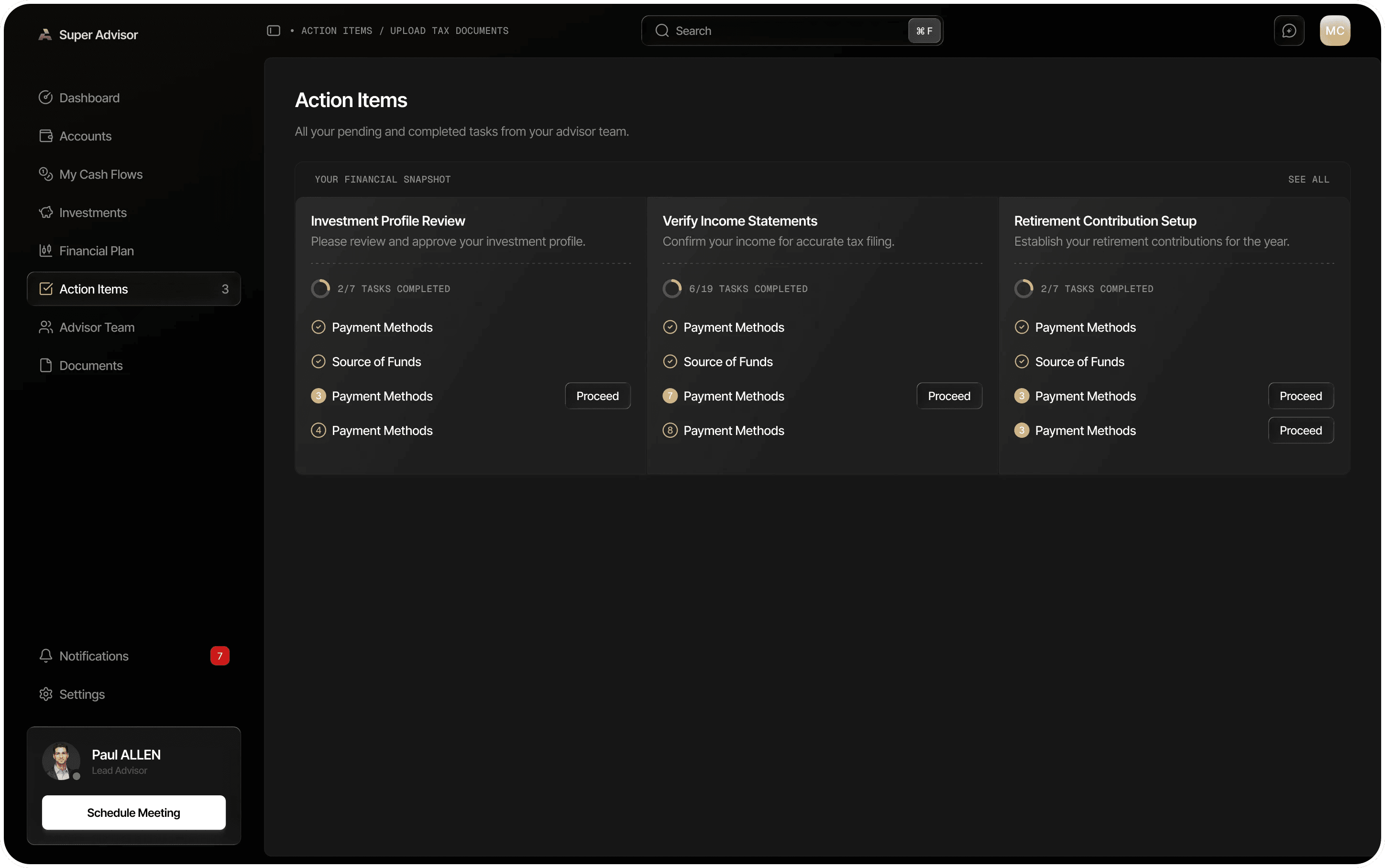Viewport: 1385px width, 868px height.
Task: Click the My Cash Flows coins icon
Action: [x=45, y=174]
